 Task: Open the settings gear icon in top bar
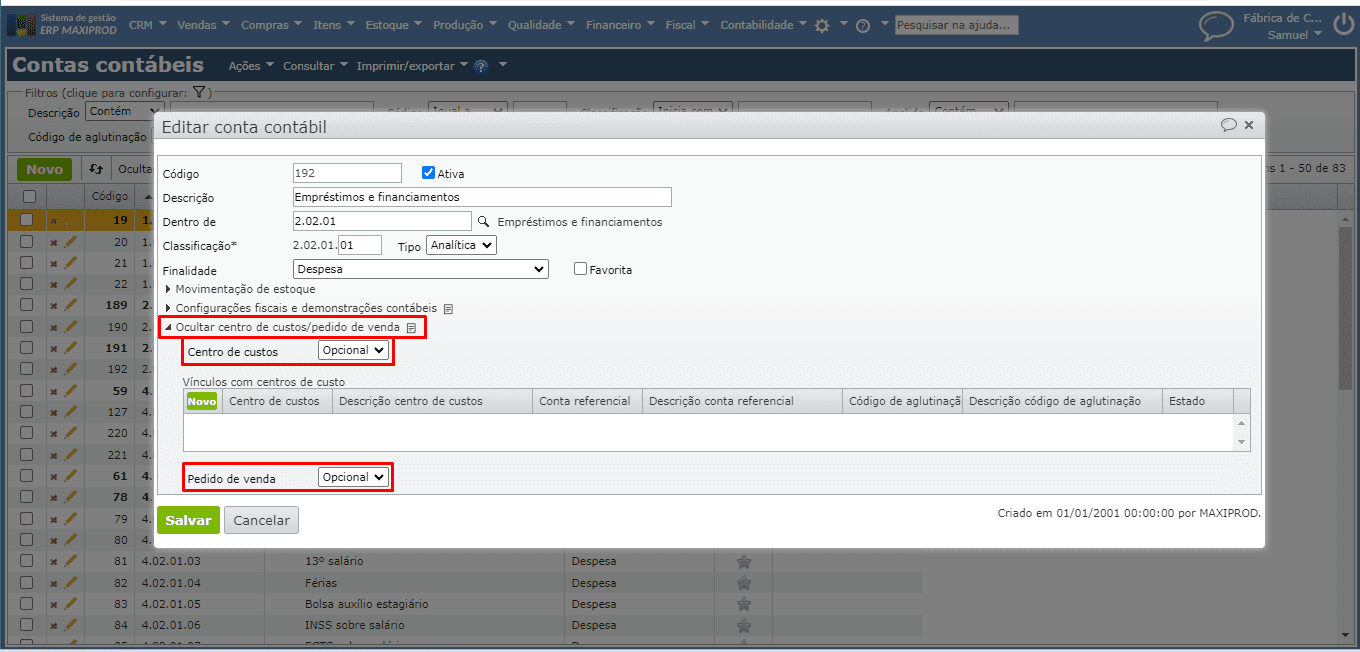coord(822,26)
